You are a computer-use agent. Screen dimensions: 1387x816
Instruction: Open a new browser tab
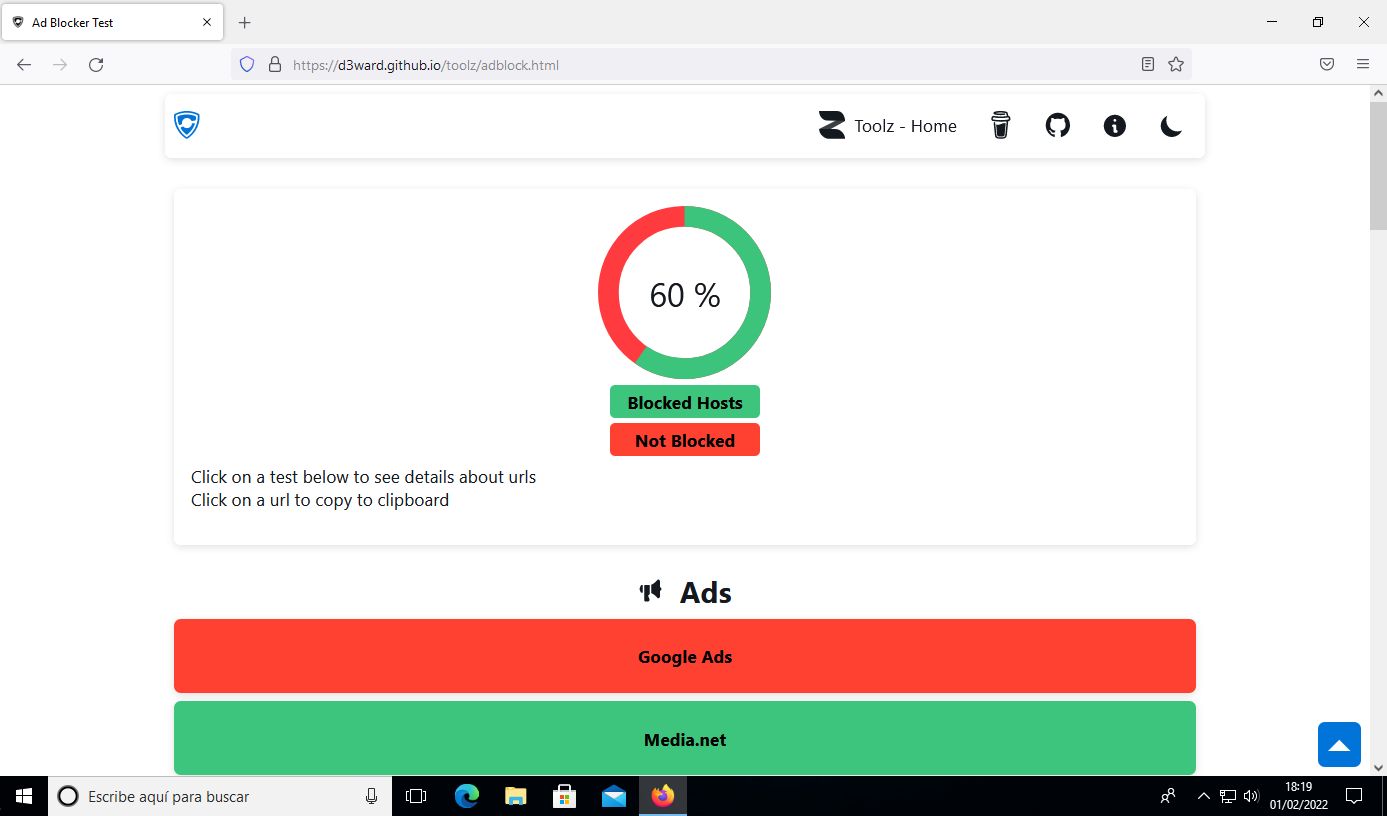[x=245, y=22]
